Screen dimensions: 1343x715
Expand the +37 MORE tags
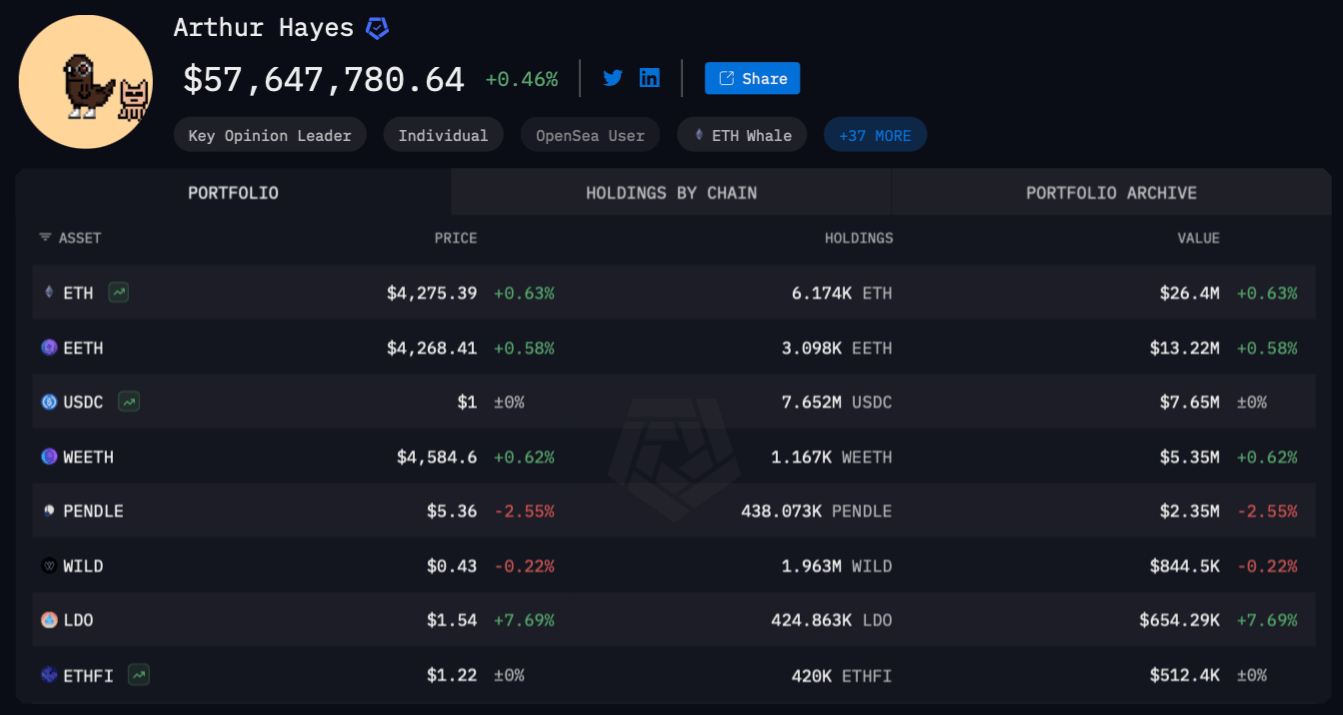pyautogui.click(x=875, y=135)
